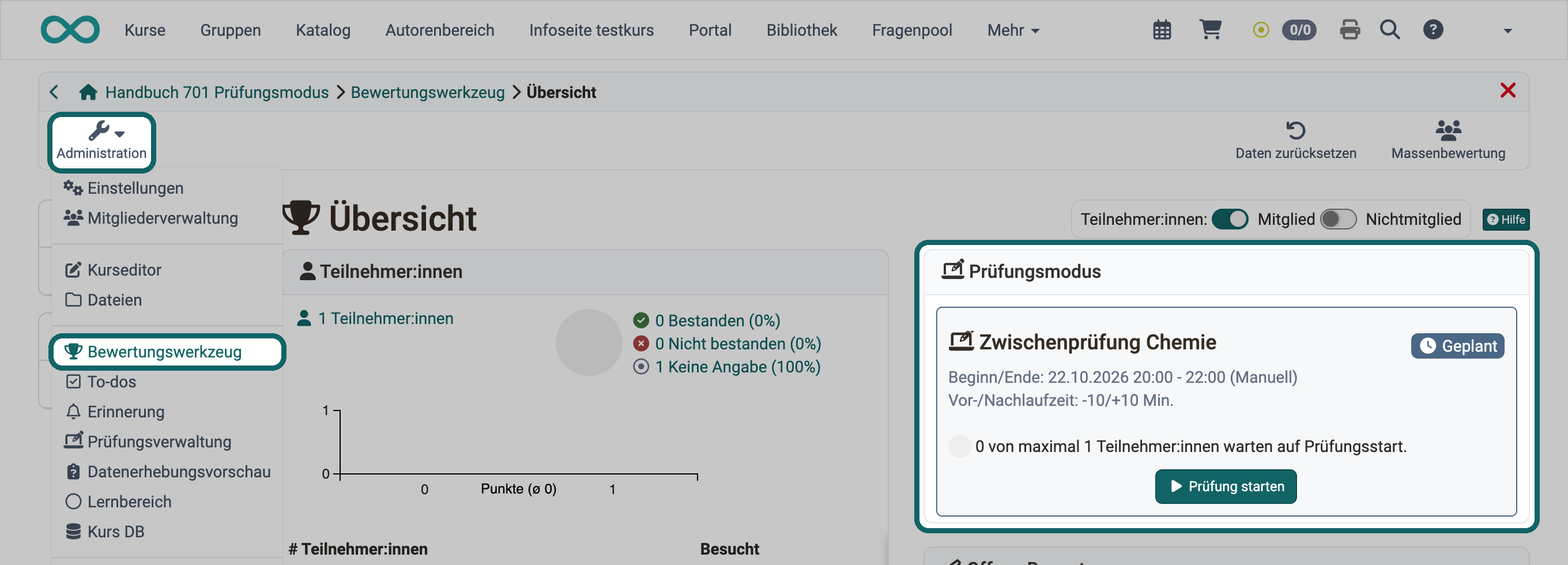Screen dimensions: 1568x565
Task: Click the 0/0 assessment status badge
Action: pos(1299,30)
